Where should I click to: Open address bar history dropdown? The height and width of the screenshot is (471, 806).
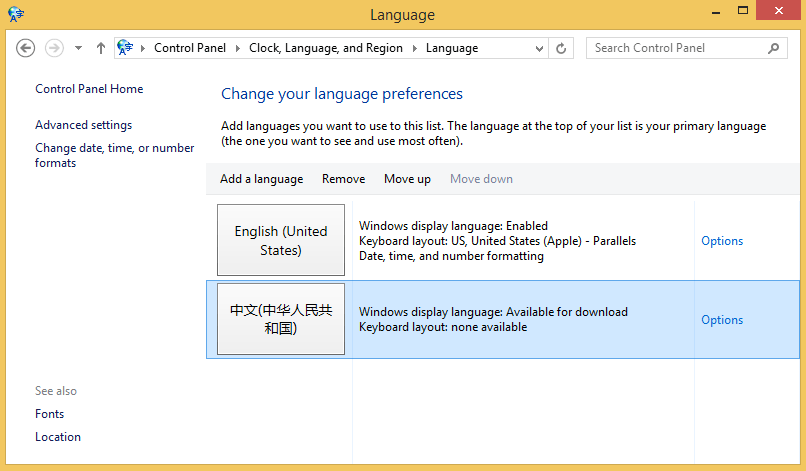(539, 48)
